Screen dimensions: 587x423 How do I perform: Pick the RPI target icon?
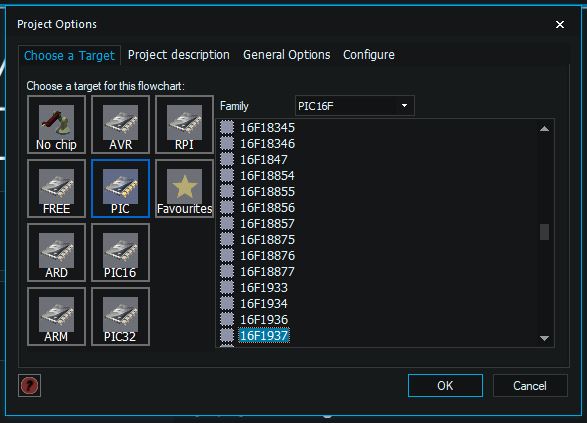[x=185, y=125]
